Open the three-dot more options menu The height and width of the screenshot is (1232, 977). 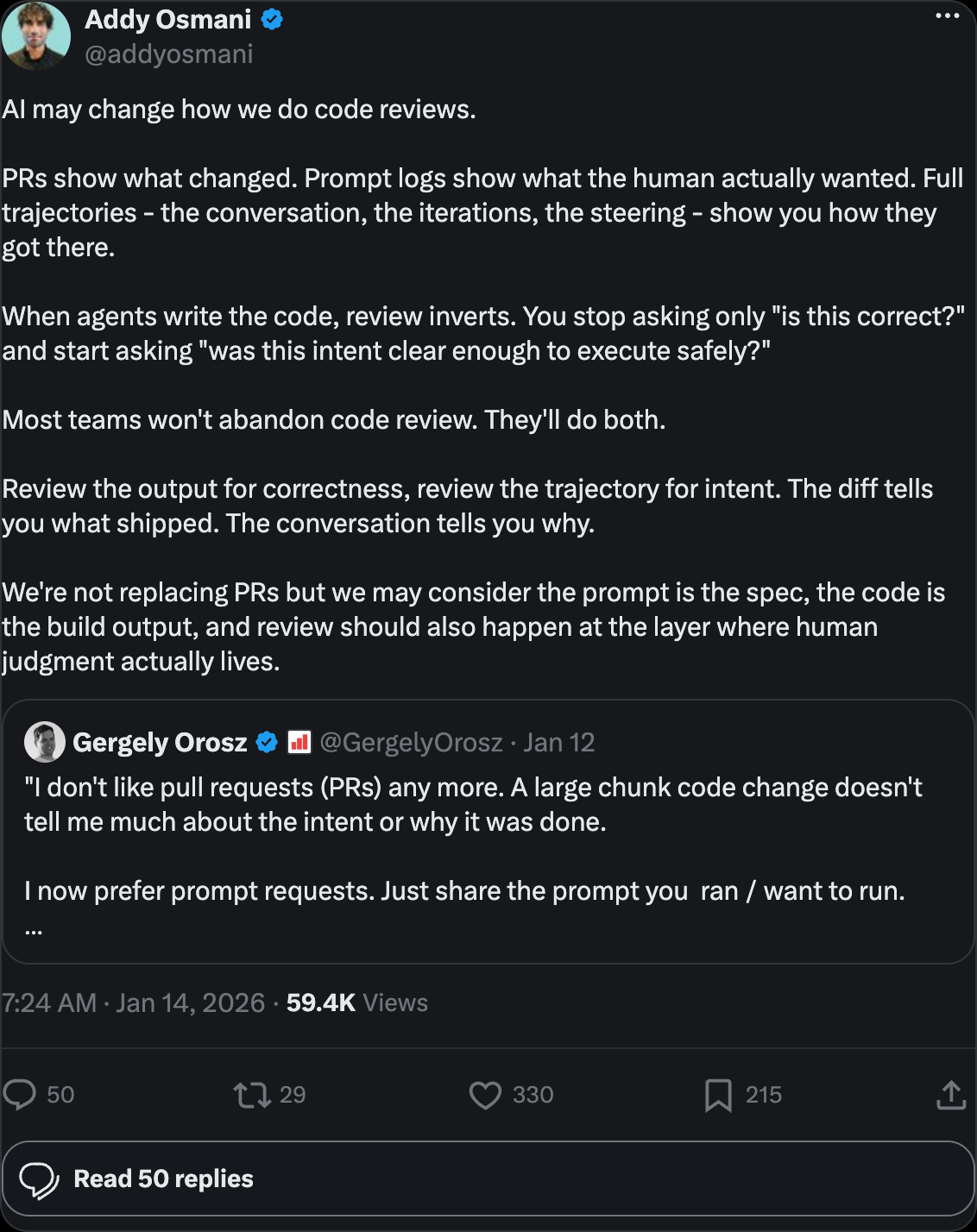tap(947, 17)
